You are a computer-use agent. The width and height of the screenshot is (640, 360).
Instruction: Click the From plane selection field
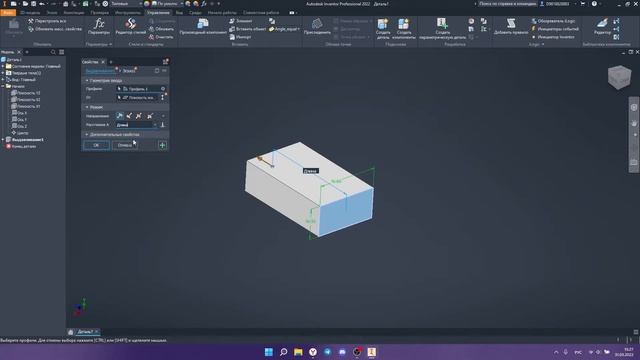(x=138, y=98)
